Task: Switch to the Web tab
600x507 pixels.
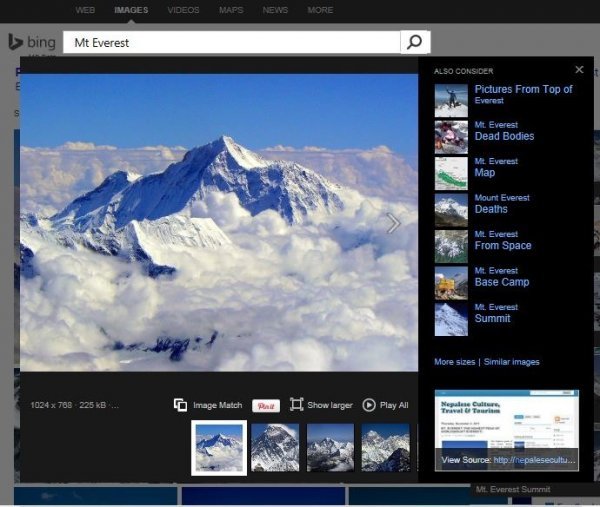Action: pos(85,10)
